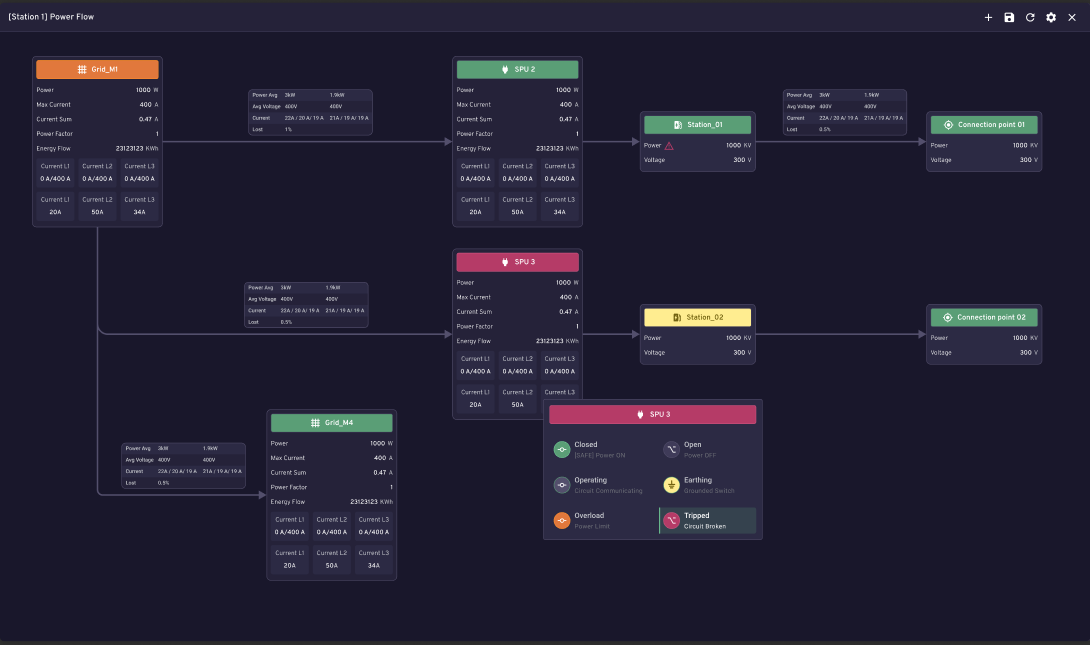The width and height of the screenshot is (1090, 645).
Task: Select the Closed state icon in SPU 3 popup
Action: [x=562, y=450]
